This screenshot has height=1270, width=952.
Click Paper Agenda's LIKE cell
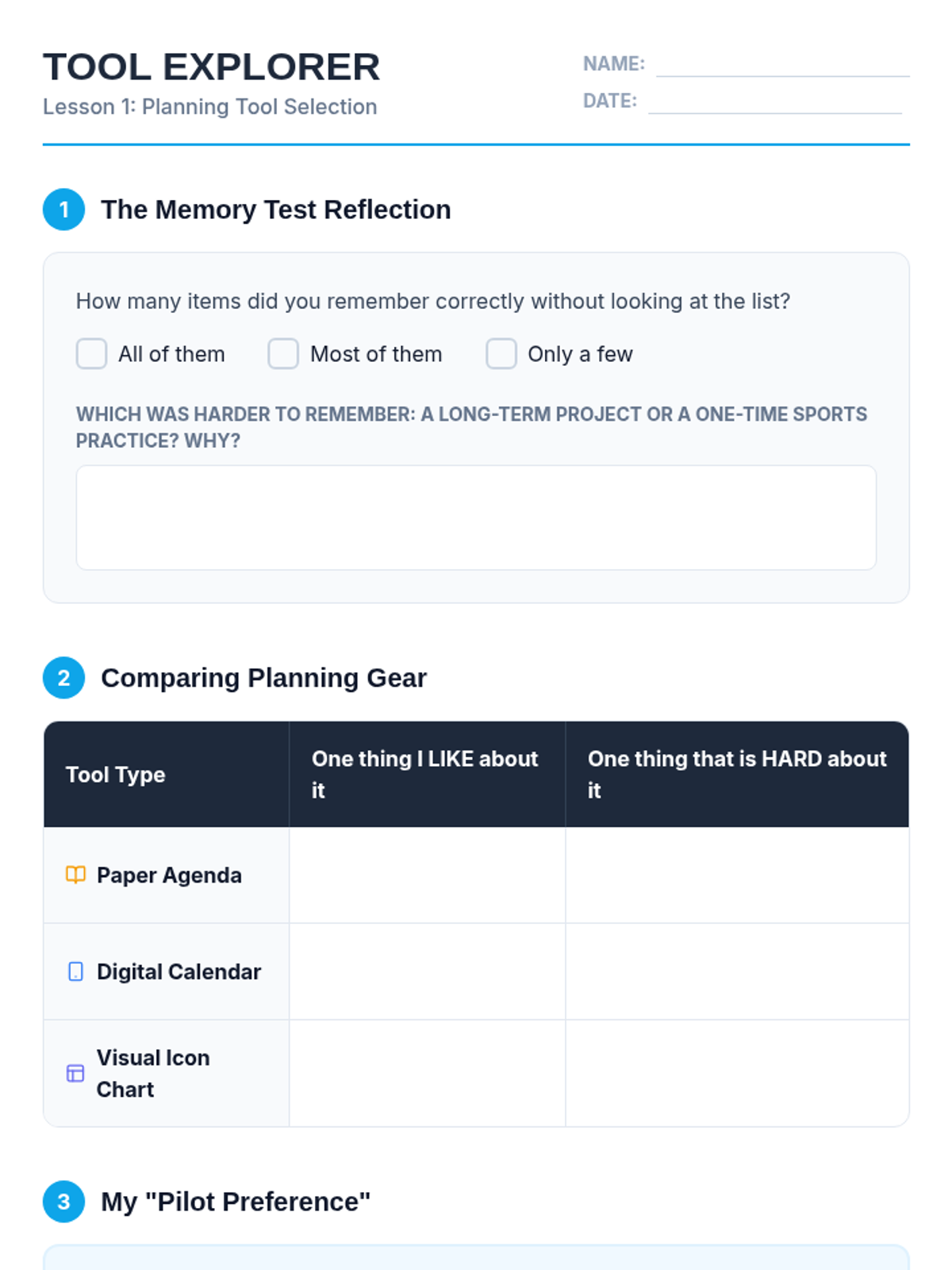427,875
